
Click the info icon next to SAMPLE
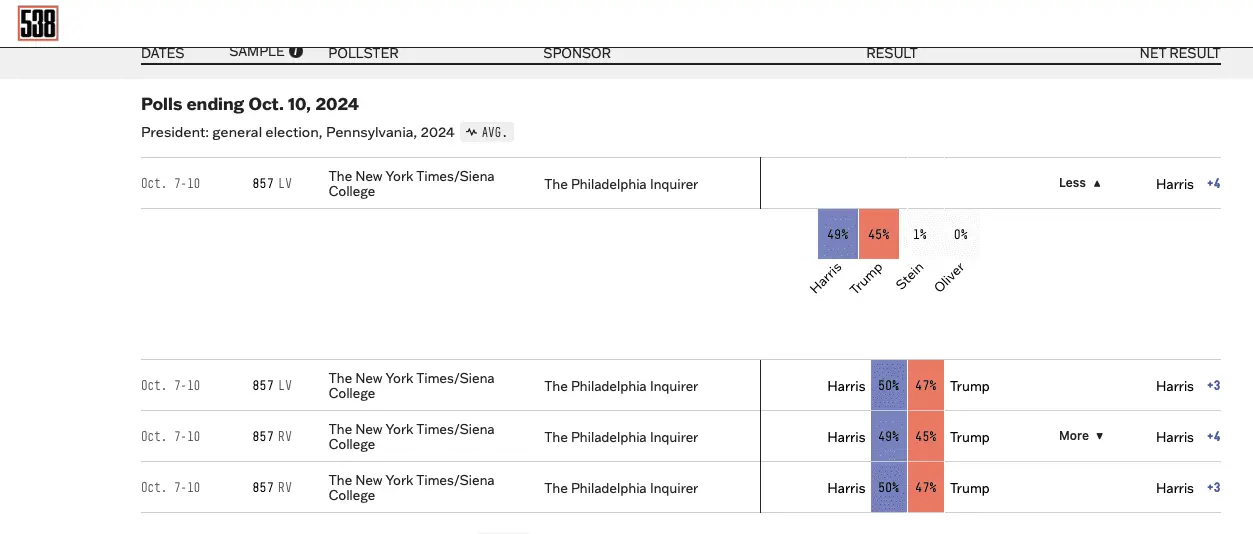coord(296,52)
